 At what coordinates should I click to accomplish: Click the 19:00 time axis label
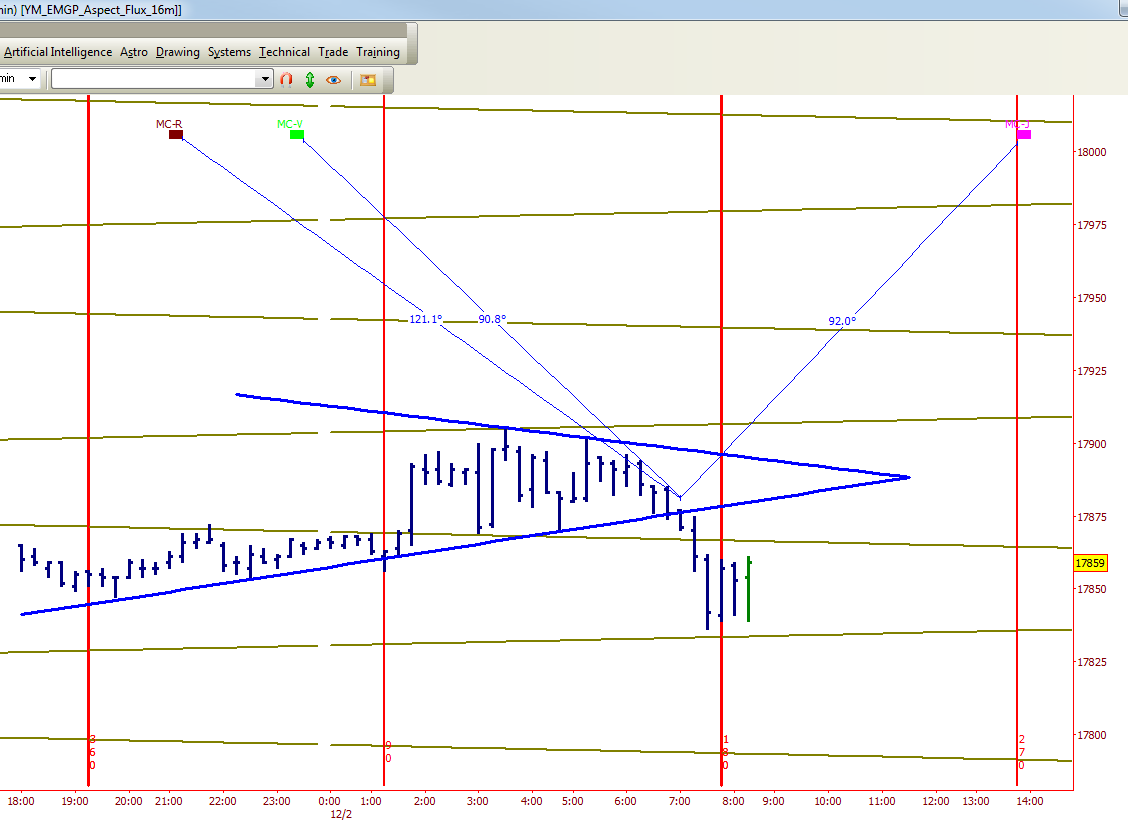tap(75, 801)
